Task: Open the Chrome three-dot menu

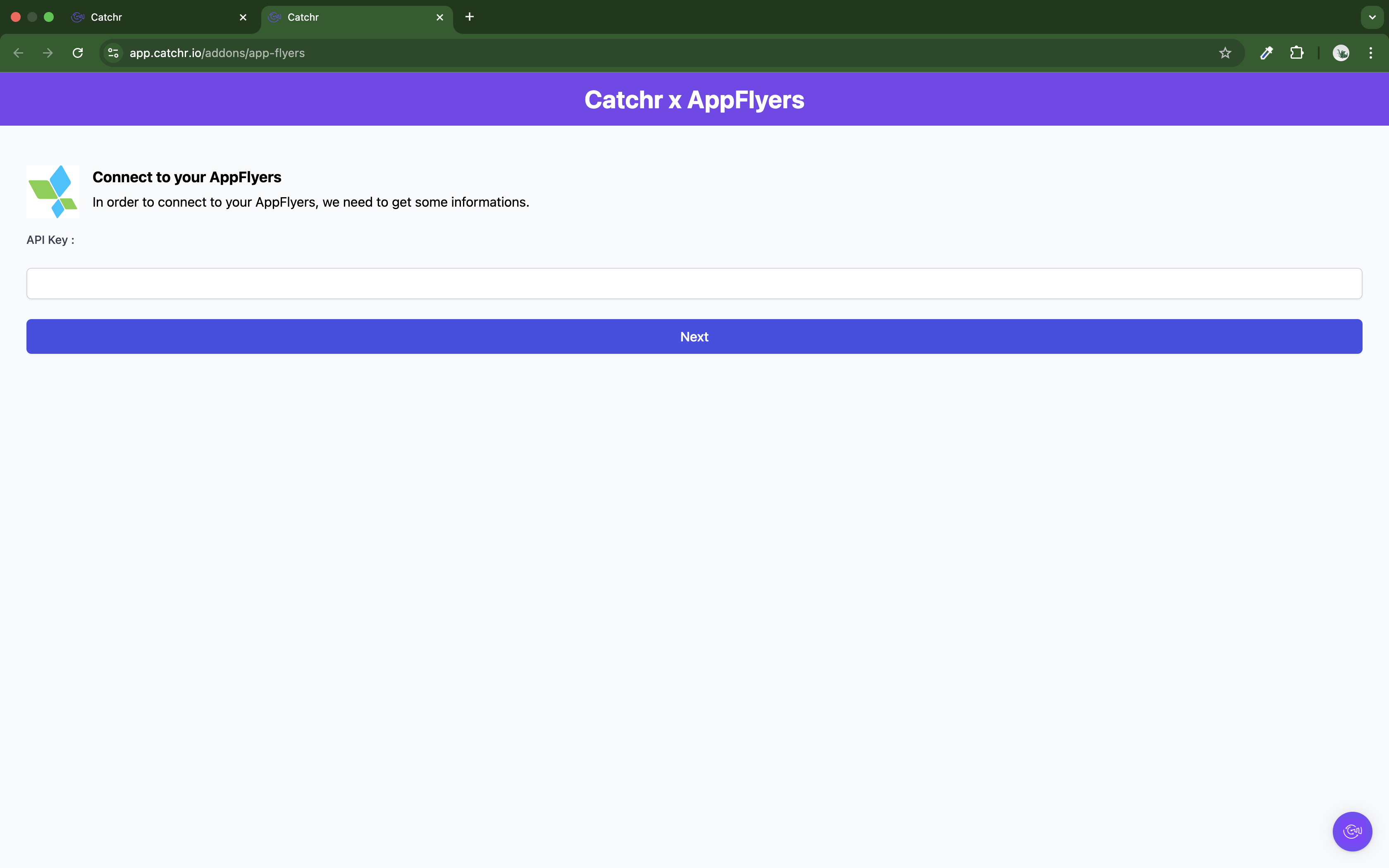Action: [x=1371, y=53]
